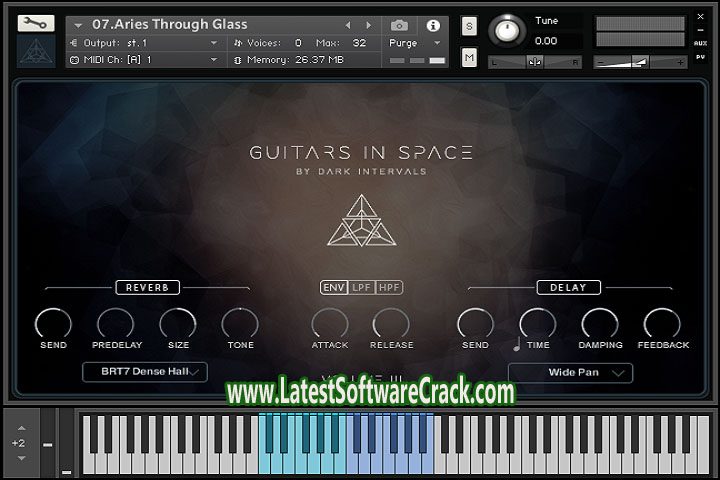Expand the instrument header collapse arrow
Screen dimensions: 720x480
[x=78, y=25]
